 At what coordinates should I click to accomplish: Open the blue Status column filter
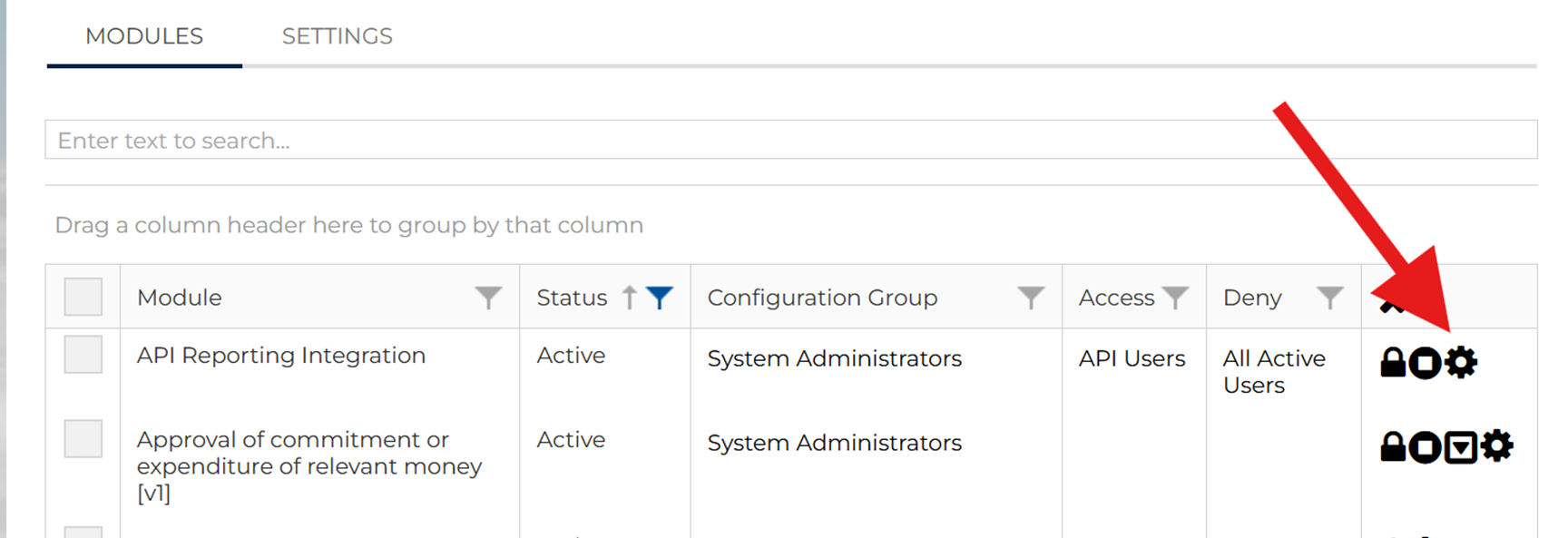[x=660, y=298]
